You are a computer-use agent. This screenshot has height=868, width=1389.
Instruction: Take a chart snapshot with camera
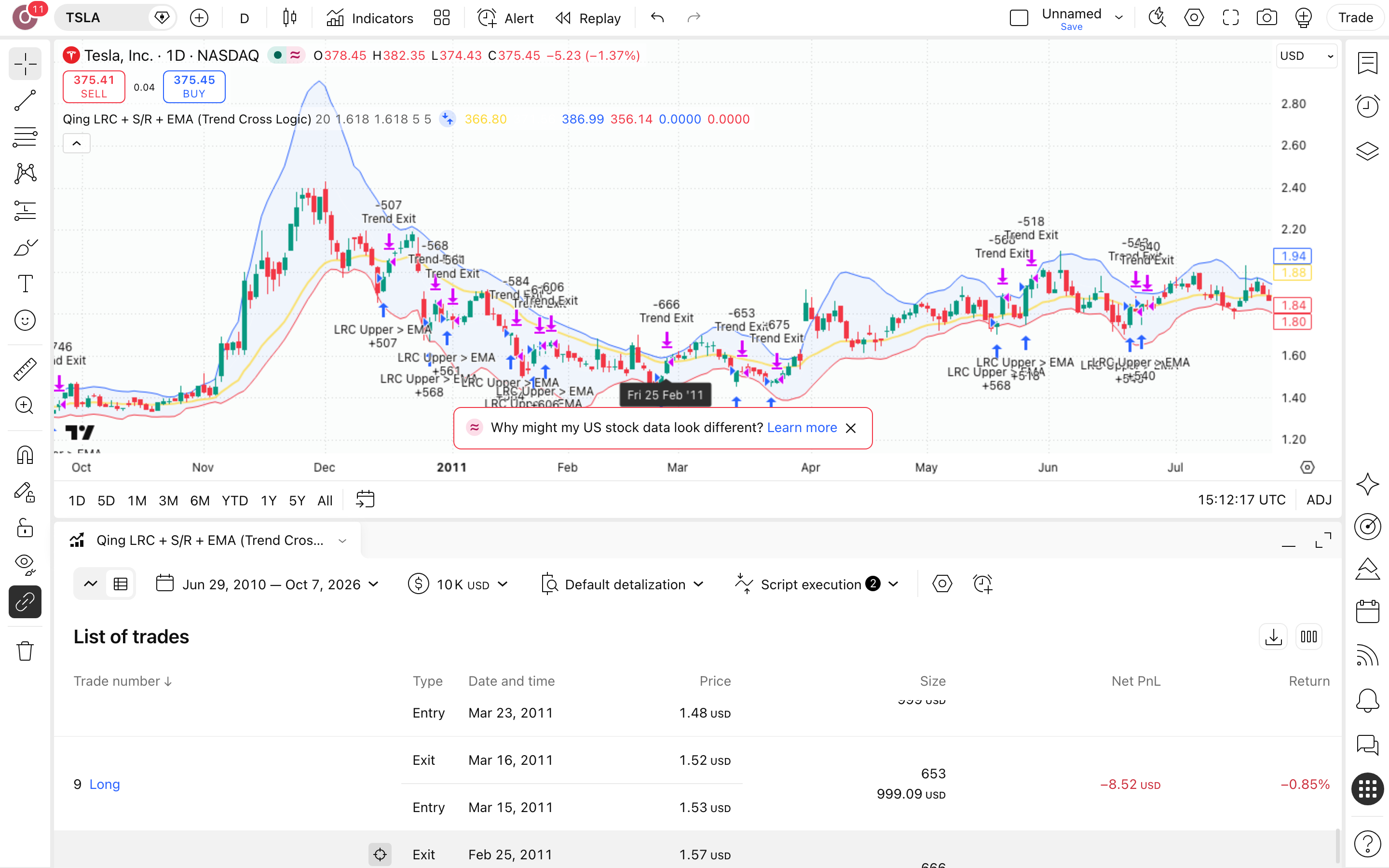coord(1267,18)
